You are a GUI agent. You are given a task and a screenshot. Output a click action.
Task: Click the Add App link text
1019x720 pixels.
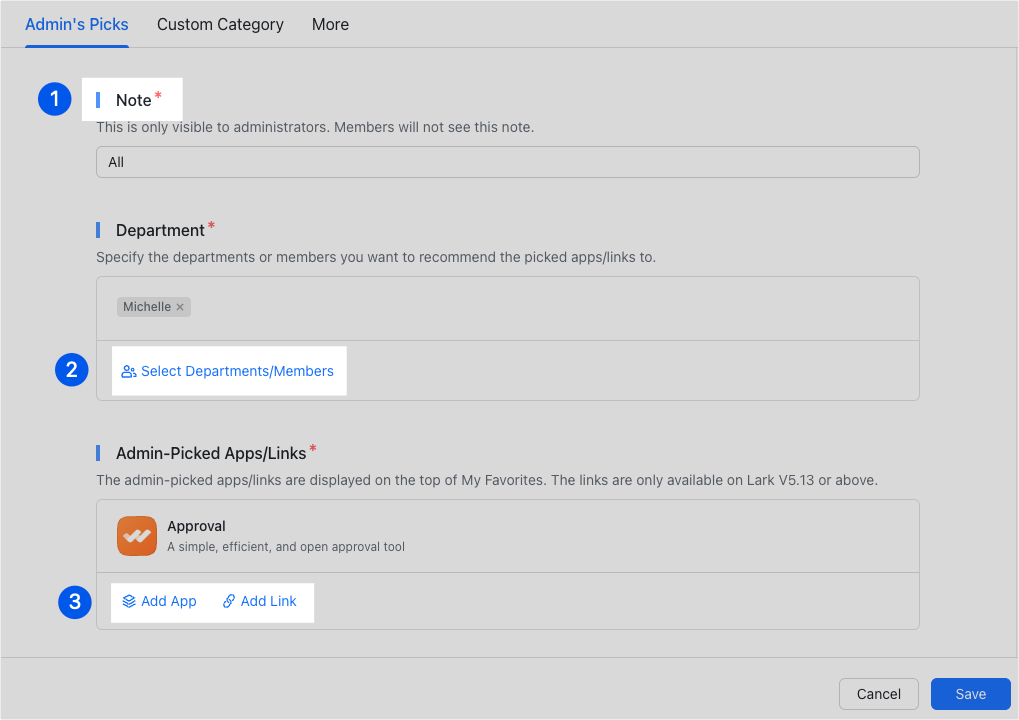[x=169, y=602]
